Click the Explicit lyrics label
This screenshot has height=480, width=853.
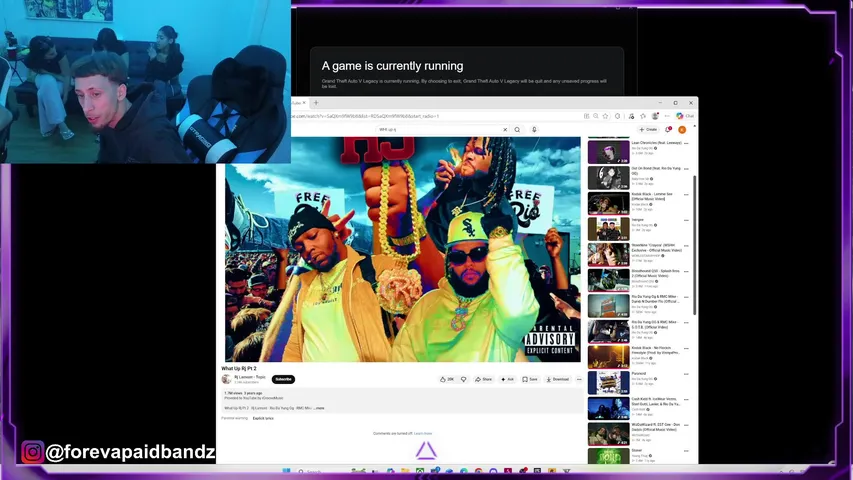[263, 419]
